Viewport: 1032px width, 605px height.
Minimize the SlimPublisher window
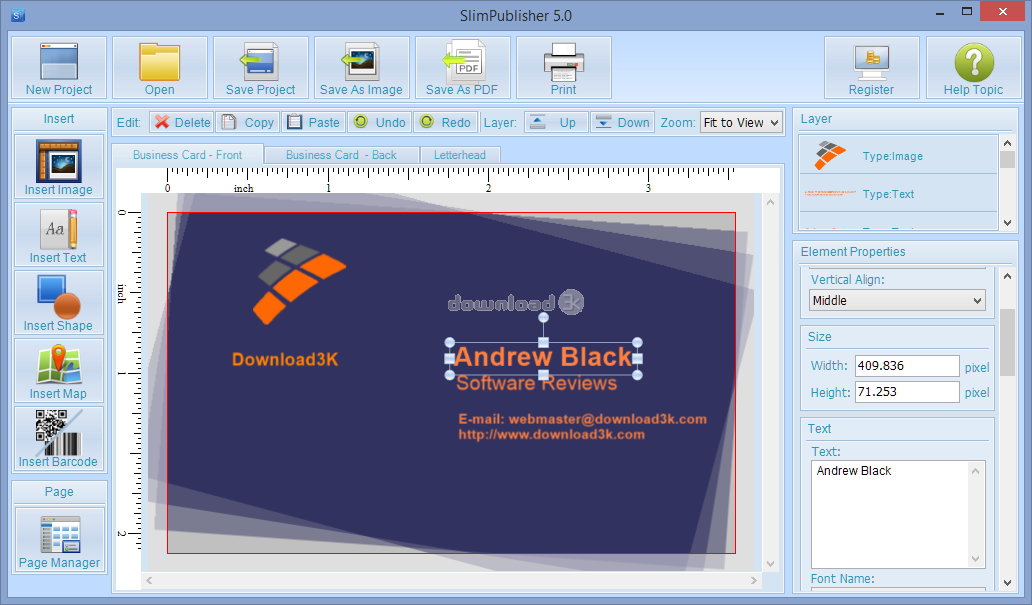pyautogui.click(x=939, y=13)
